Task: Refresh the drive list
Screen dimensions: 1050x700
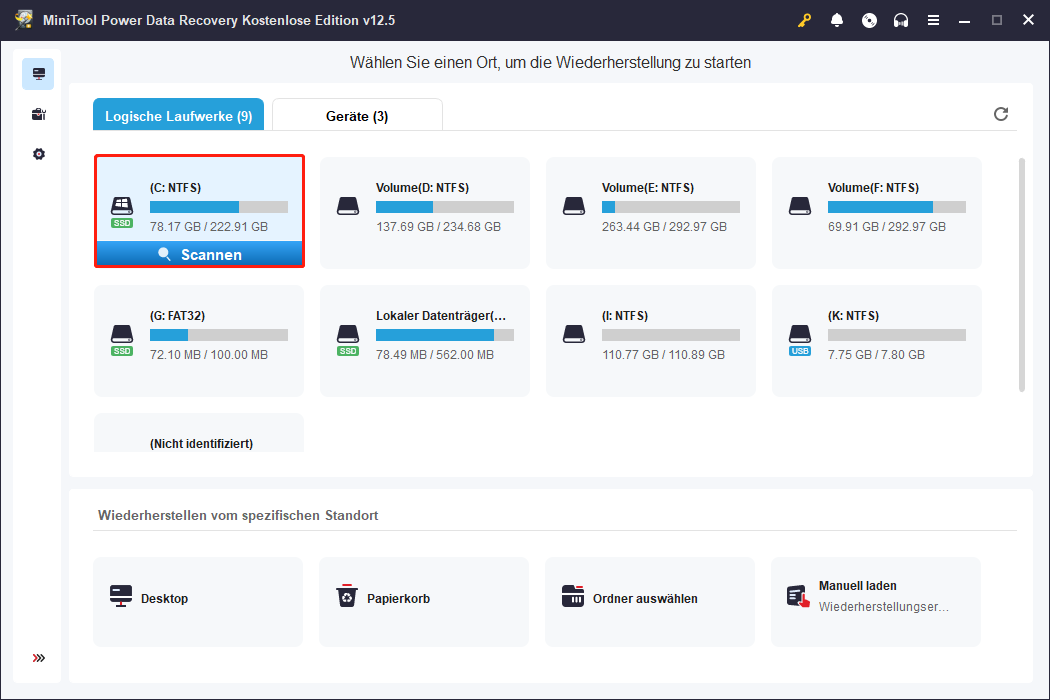Action: [x=1000, y=114]
